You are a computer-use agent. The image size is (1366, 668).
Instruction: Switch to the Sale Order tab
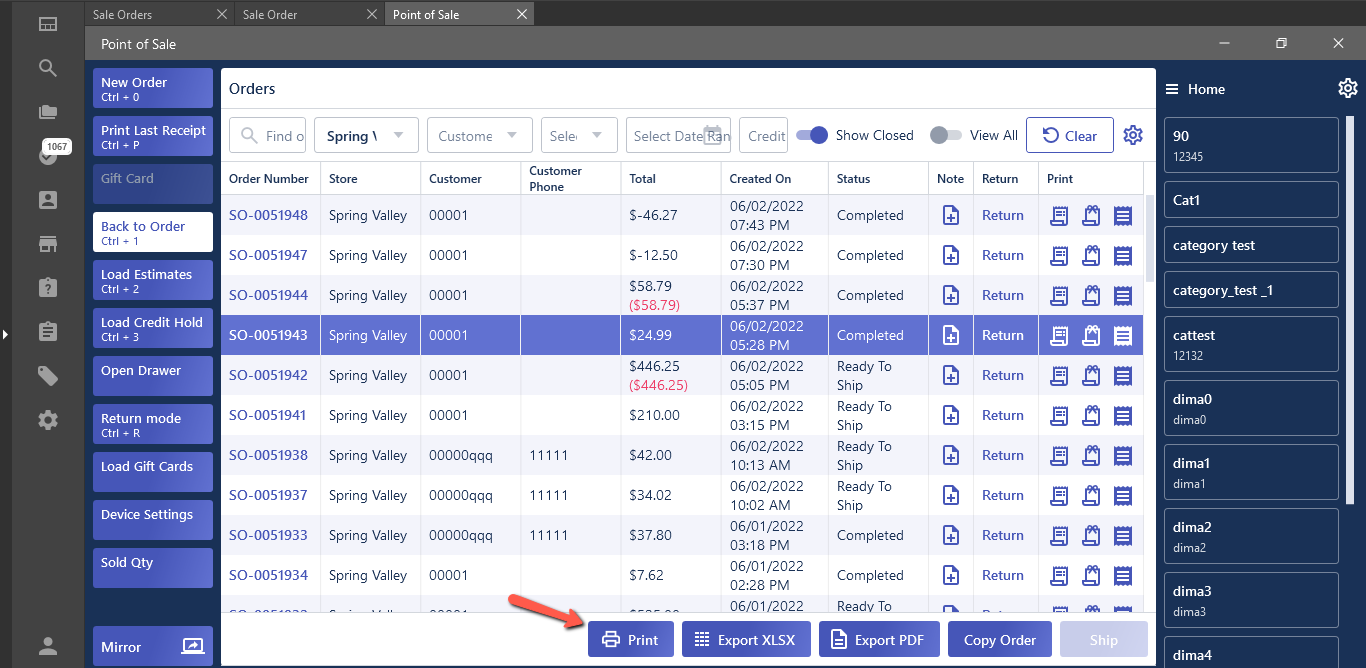[300, 15]
